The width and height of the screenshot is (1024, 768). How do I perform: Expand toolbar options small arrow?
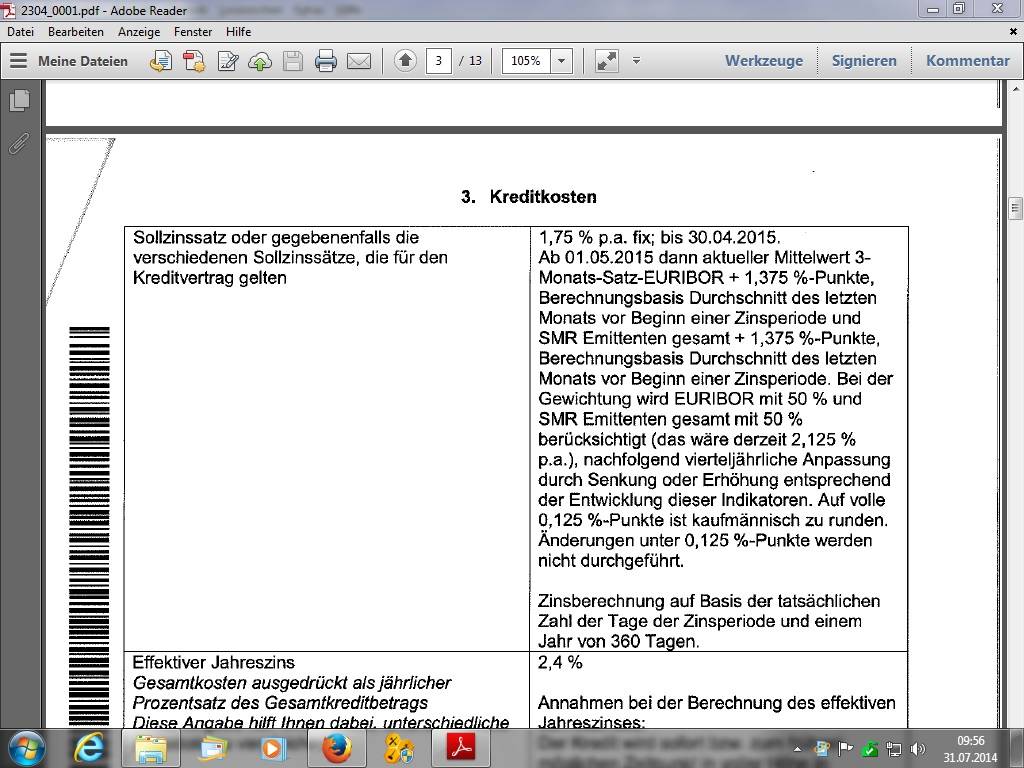tap(636, 61)
